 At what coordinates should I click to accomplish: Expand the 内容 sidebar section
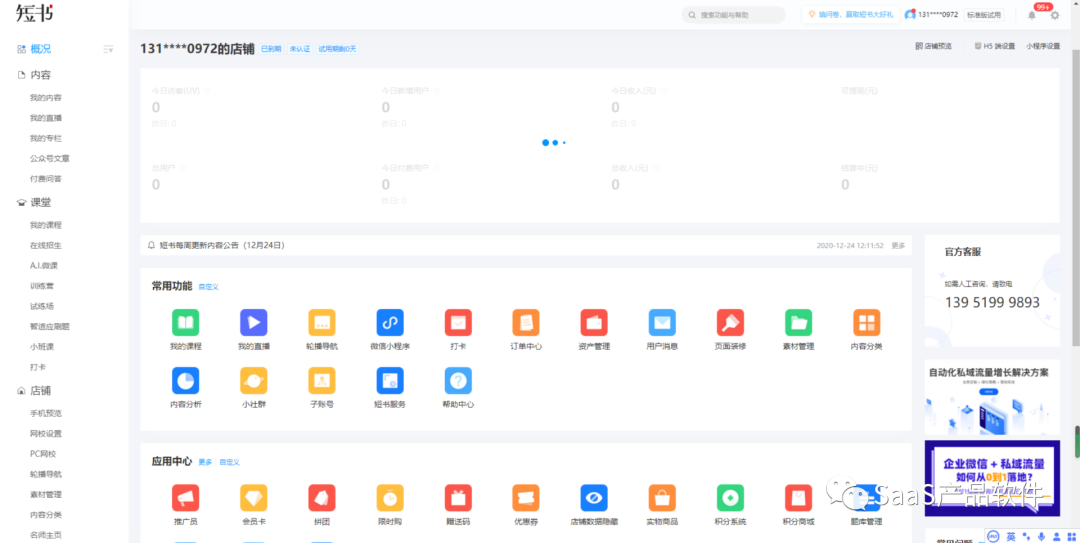point(40,75)
